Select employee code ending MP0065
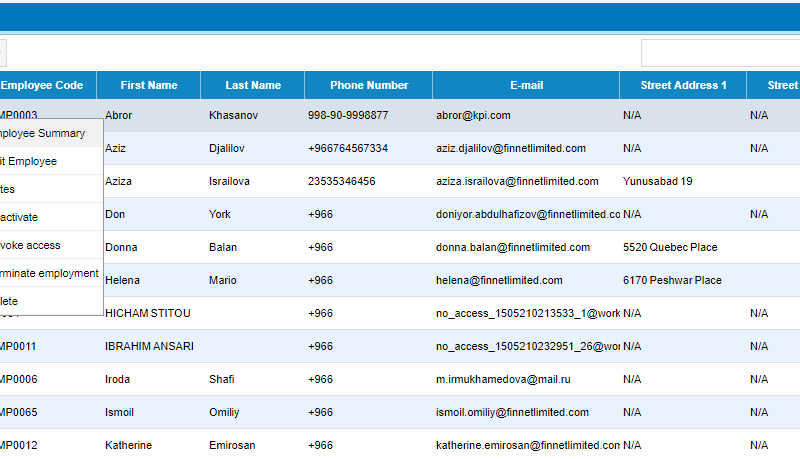Viewport: 800px width, 459px height. tap(18, 412)
